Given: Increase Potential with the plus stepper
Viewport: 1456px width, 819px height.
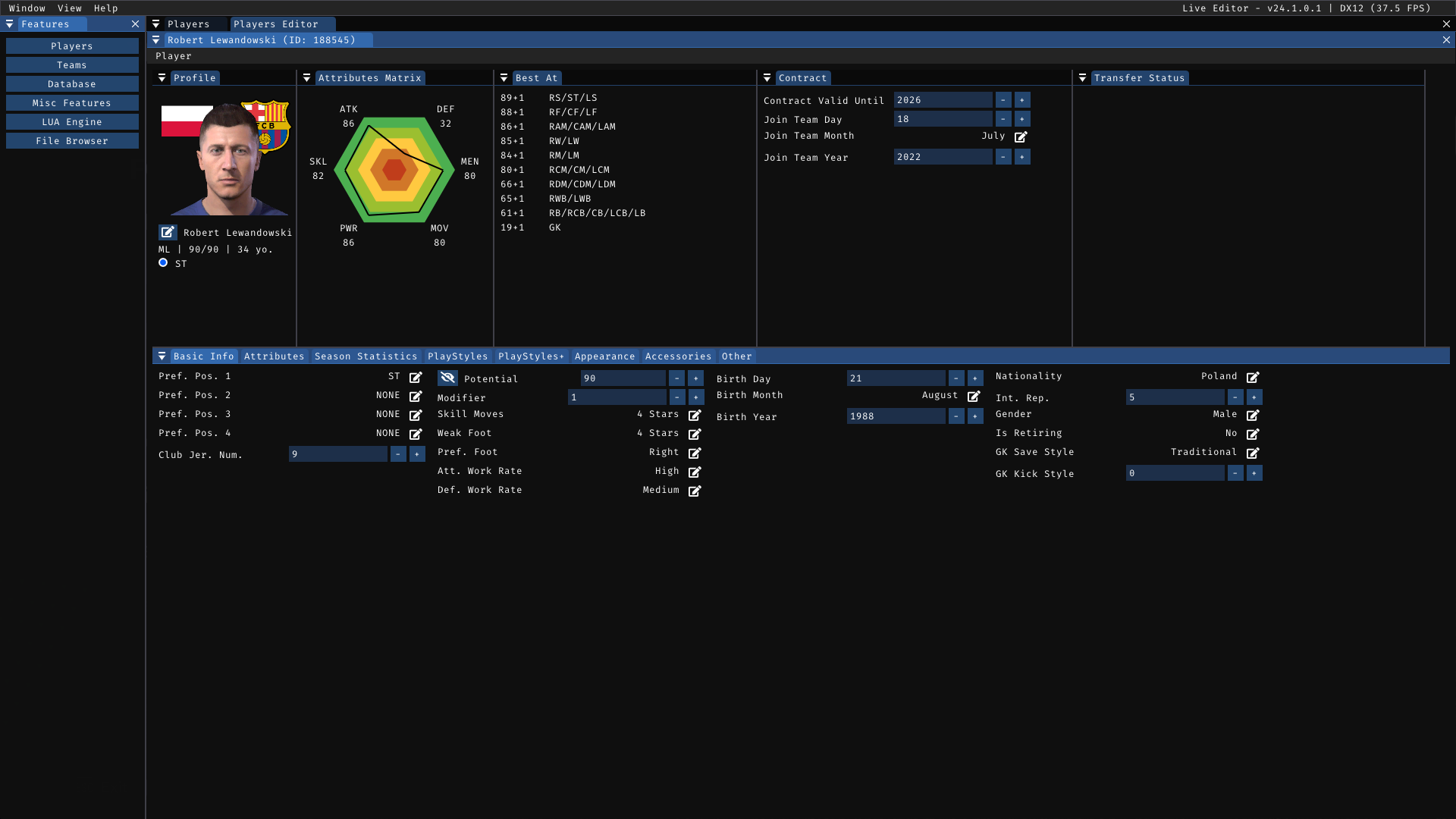Looking at the screenshot, I should (695, 378).
